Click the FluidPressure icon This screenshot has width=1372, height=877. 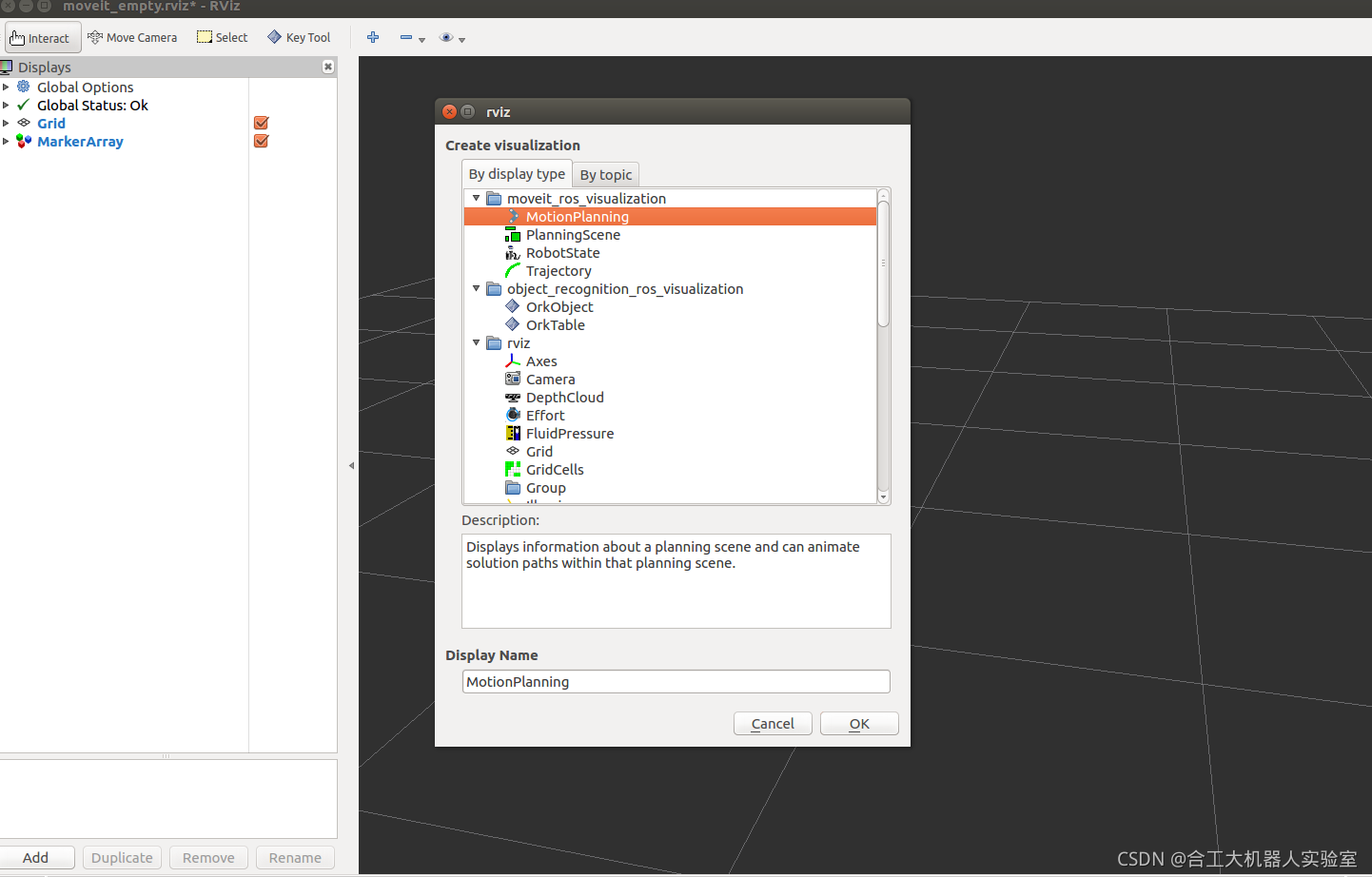point(513,433)
